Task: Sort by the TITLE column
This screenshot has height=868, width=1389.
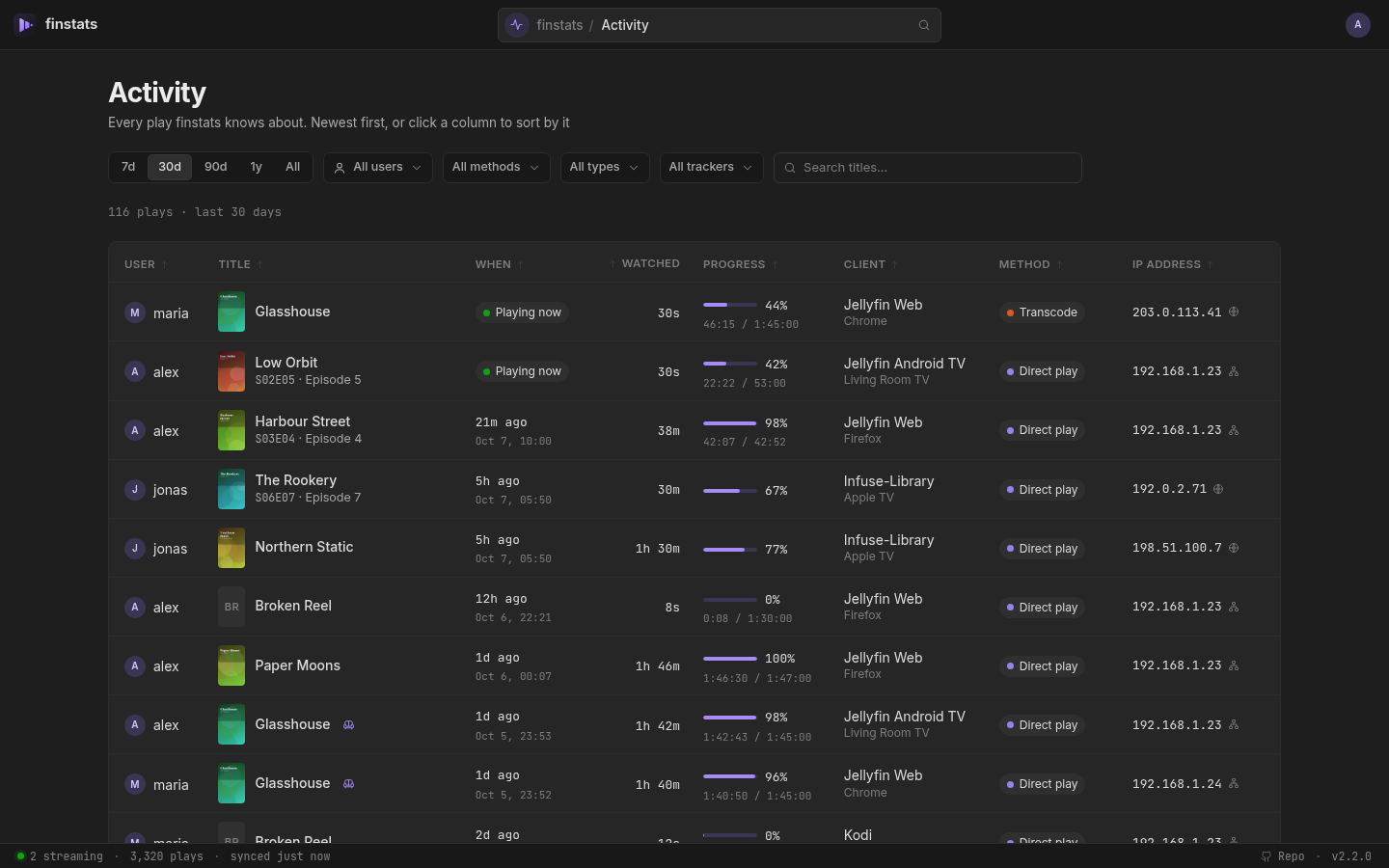Action: (240, 264)
